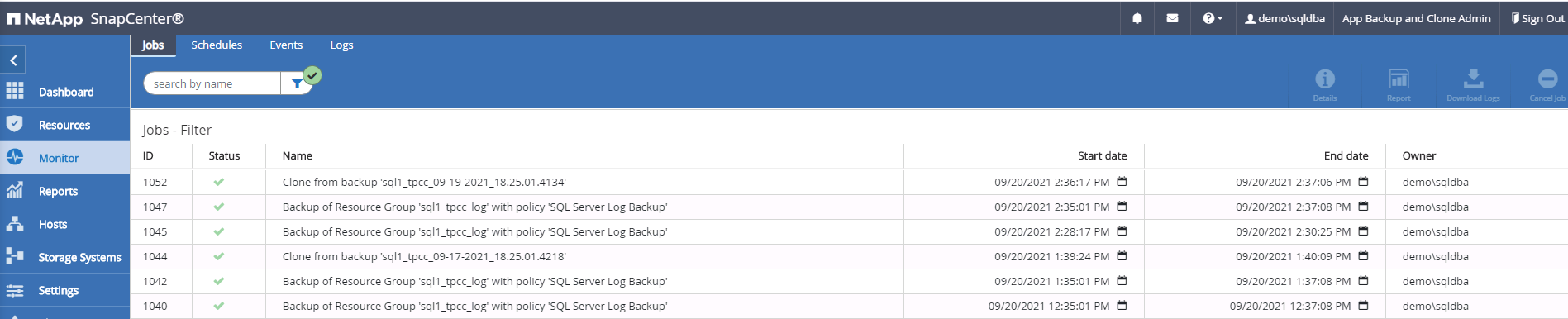Switch to the Events tab
Viewport: 1568px width, 319px height.
tap(286, 45)
